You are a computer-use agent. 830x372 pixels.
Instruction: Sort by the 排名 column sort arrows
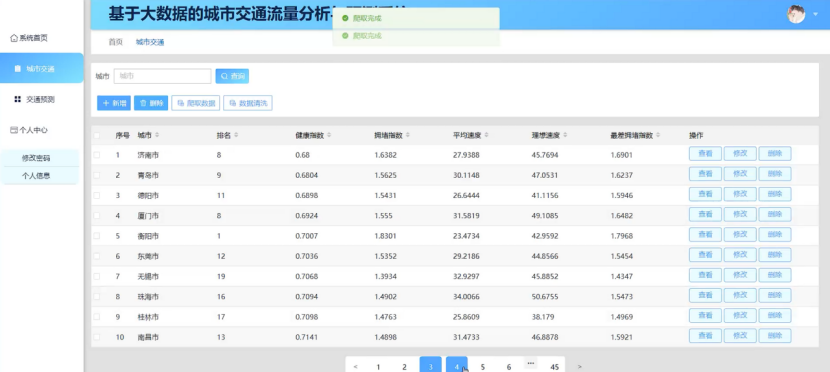click(236, 135)
